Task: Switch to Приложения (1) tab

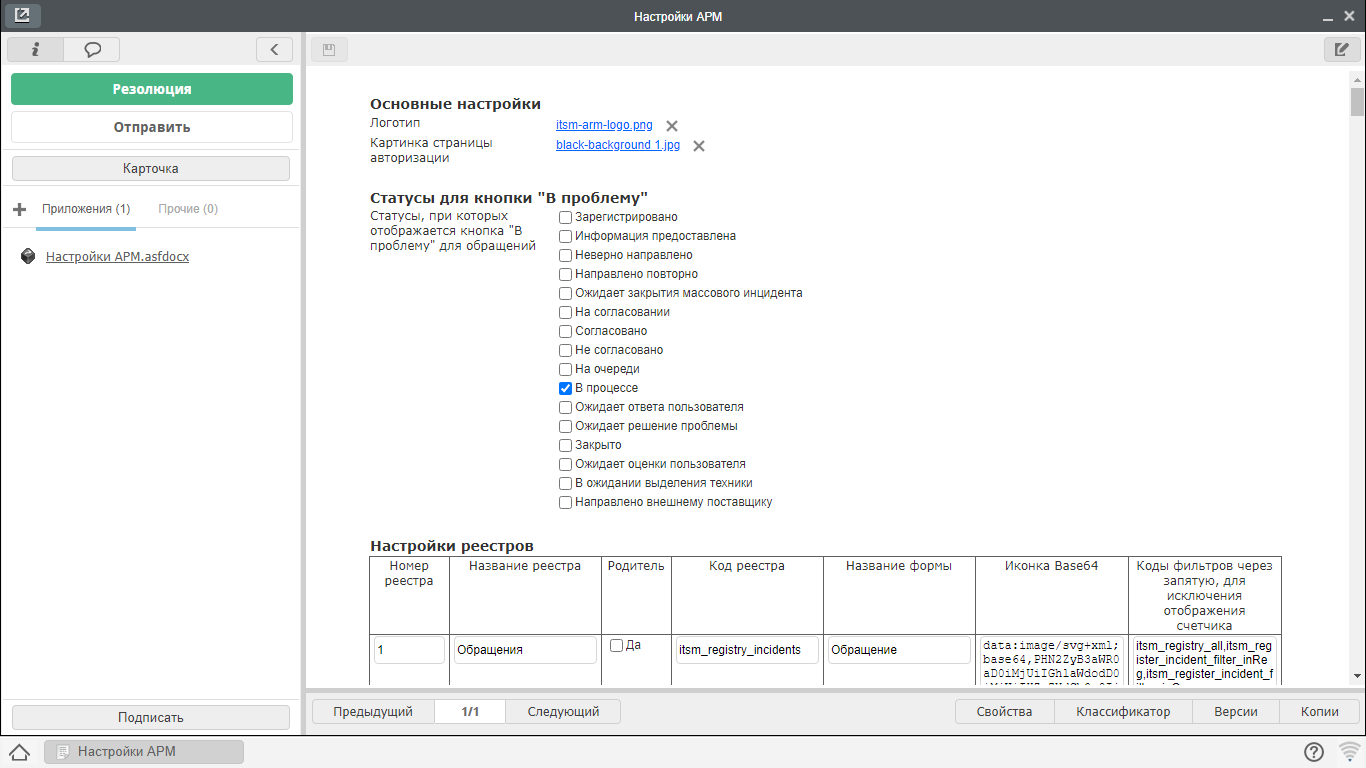Action: [x=86, y=209]
